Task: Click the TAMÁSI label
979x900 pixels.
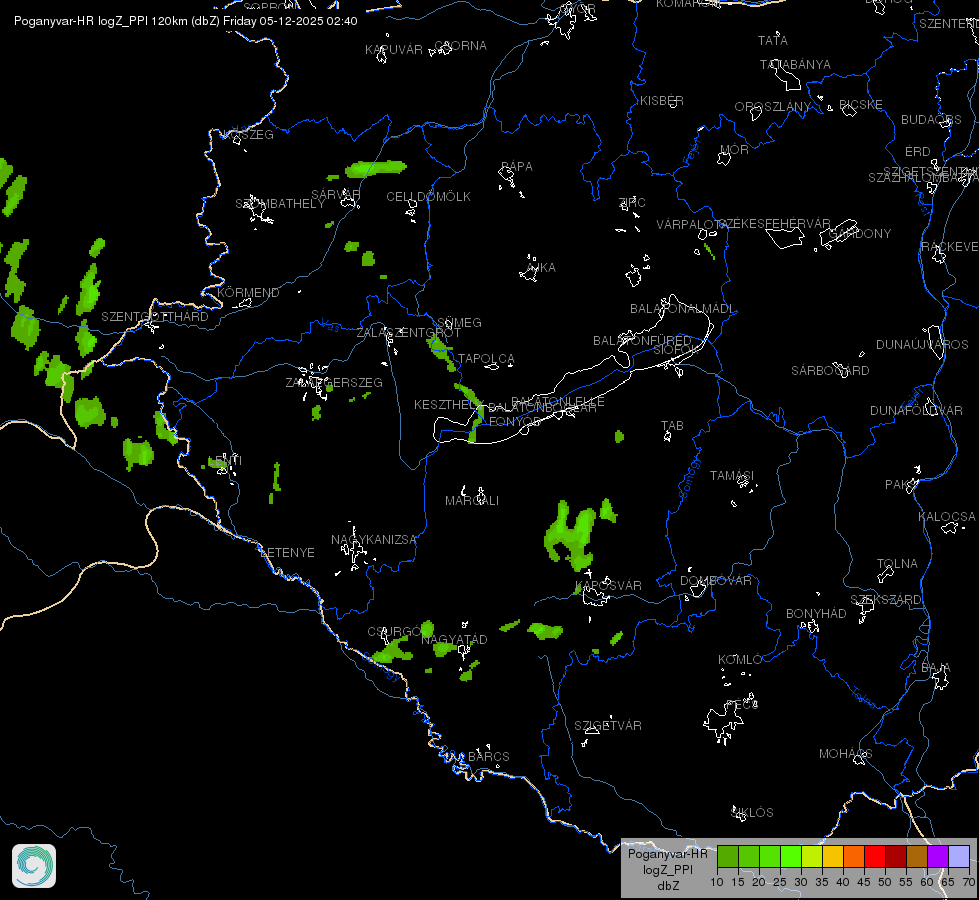Action: 732,476
